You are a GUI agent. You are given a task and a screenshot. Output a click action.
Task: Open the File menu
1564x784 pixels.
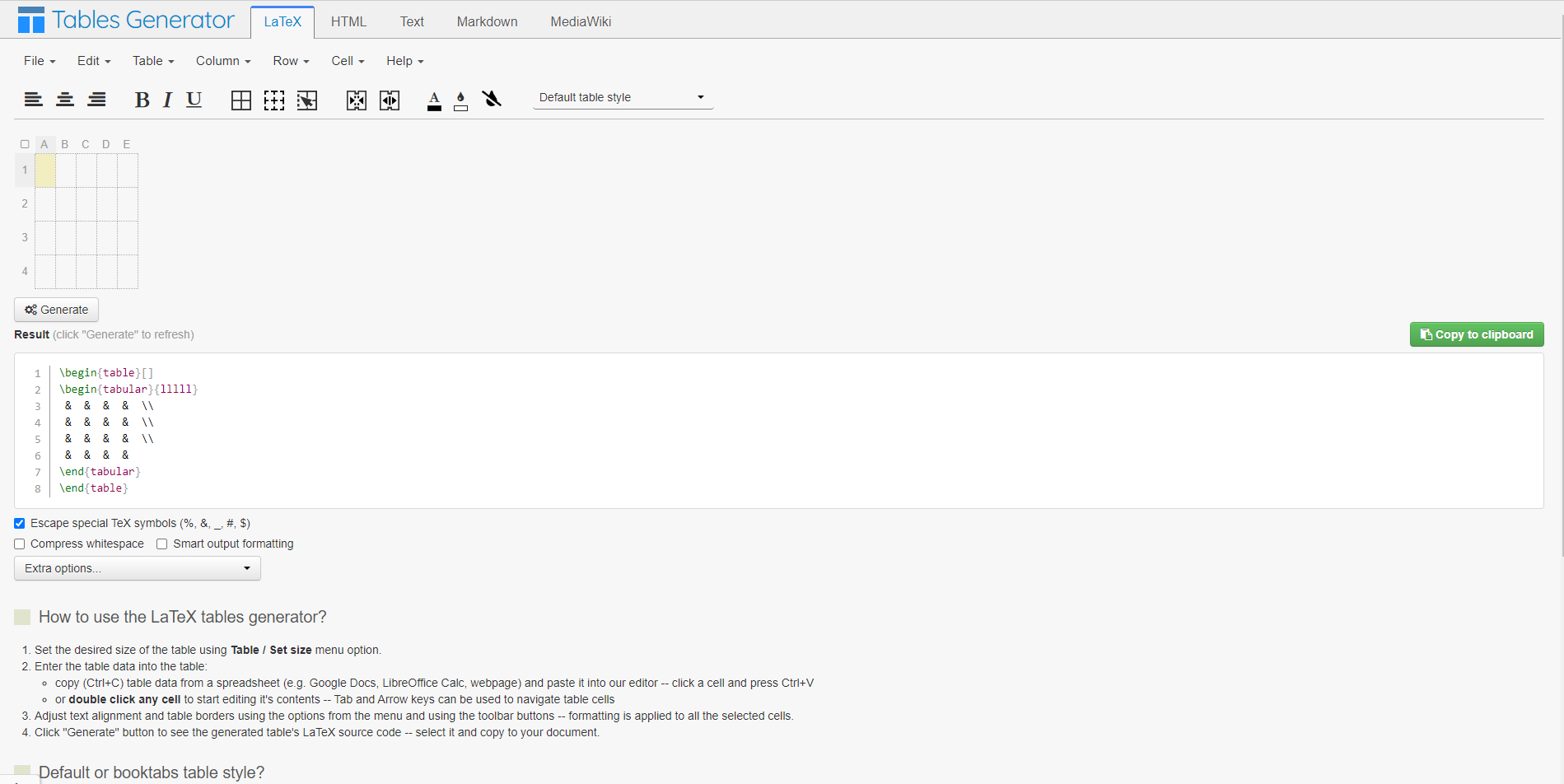click(40, 61)
